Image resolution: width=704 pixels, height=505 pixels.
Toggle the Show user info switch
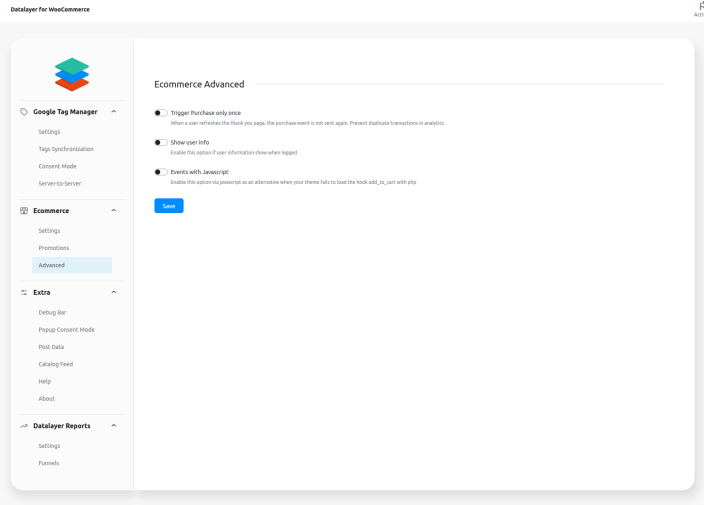[161, 142]
